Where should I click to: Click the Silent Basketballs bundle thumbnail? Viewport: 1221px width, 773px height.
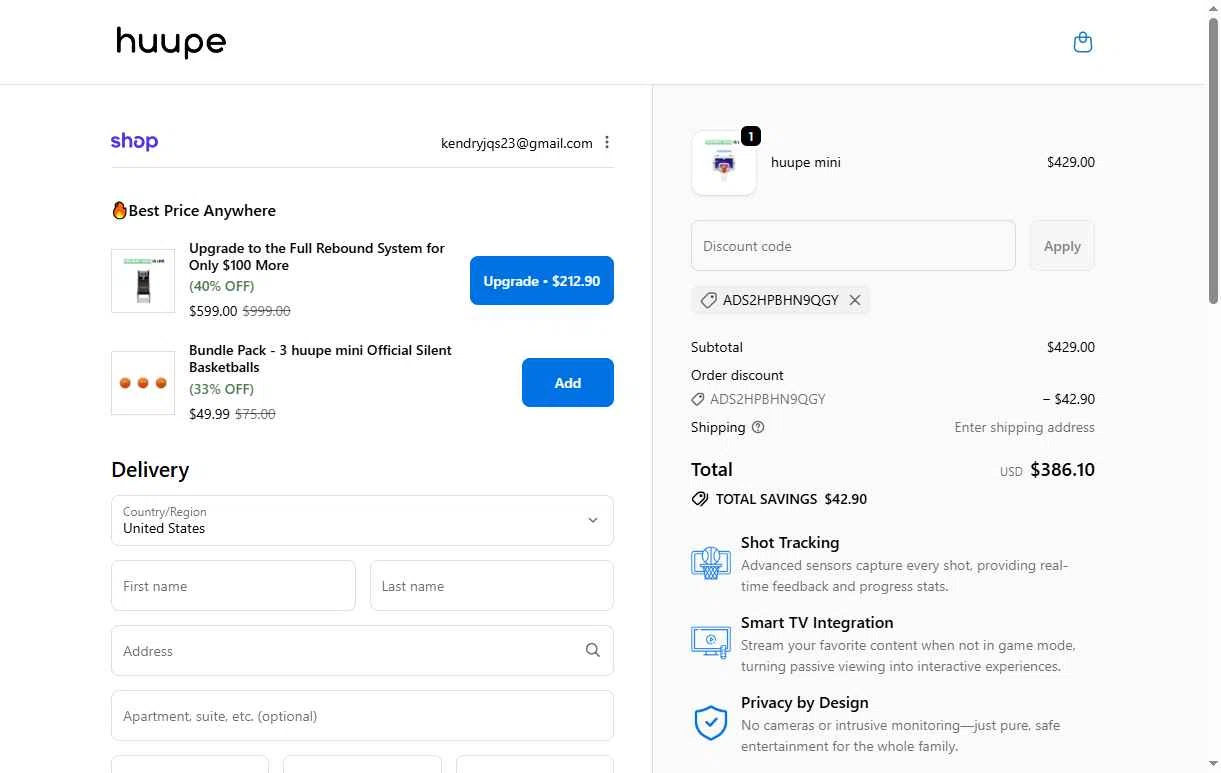tap(143, 383)
